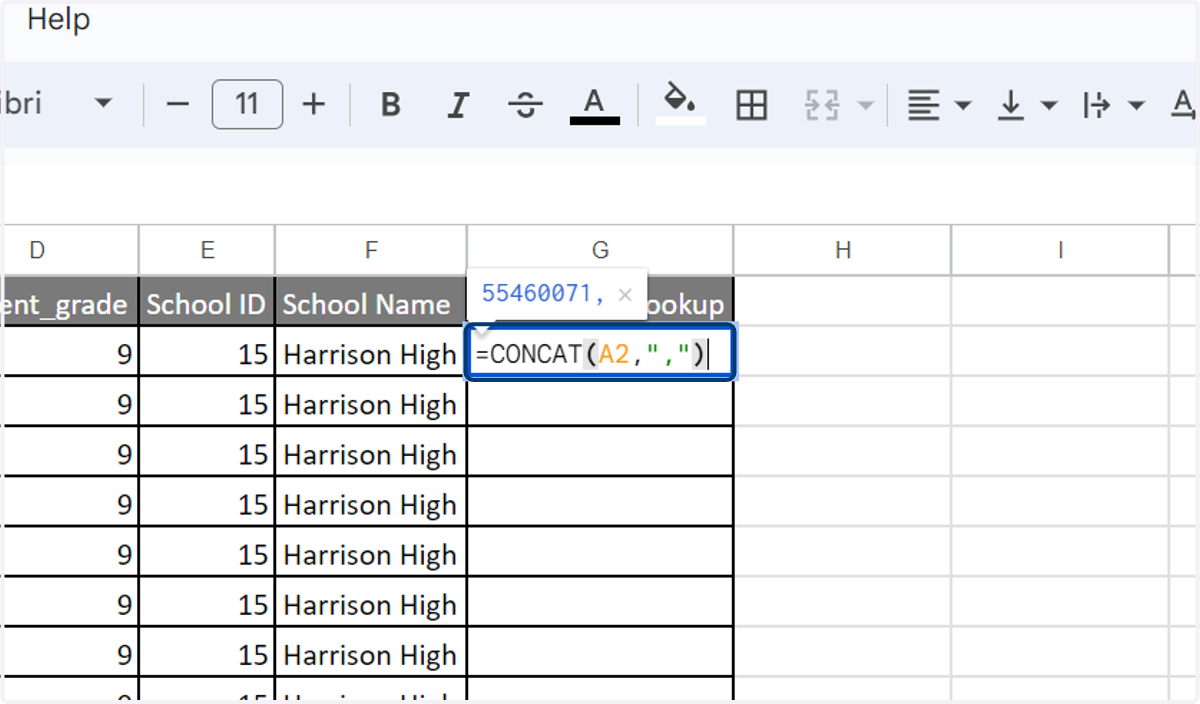Select column D header
The height and width of the screenshot is (704, 1200).
70,250
